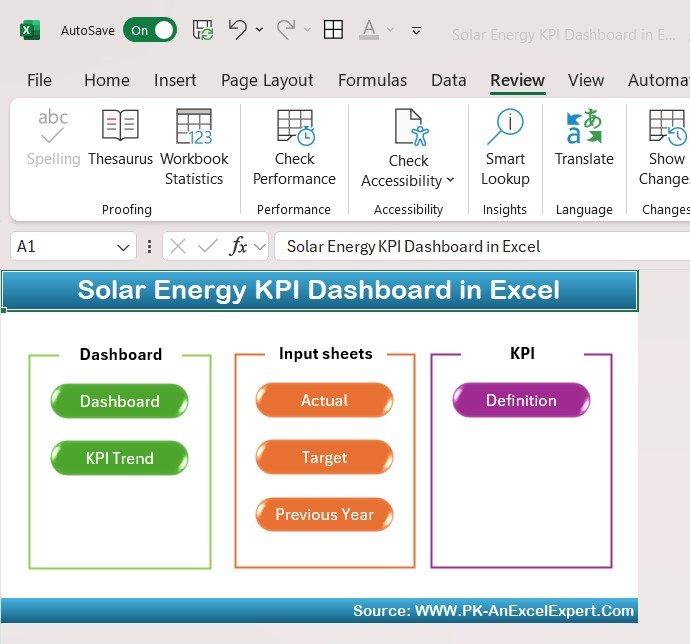Image resolution: width=690 pixels, height=644 pixels.
Task: Switch to the View tab
Action: click(x=586, y=80)
